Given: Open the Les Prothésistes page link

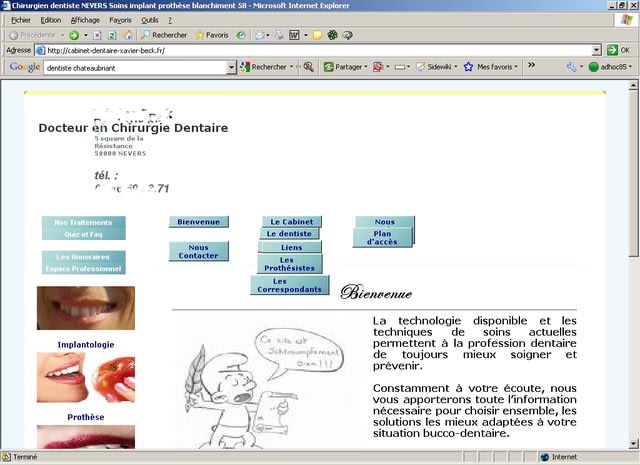Looking at the screenshot, I should pyautogui.click(x=289, y=264).
